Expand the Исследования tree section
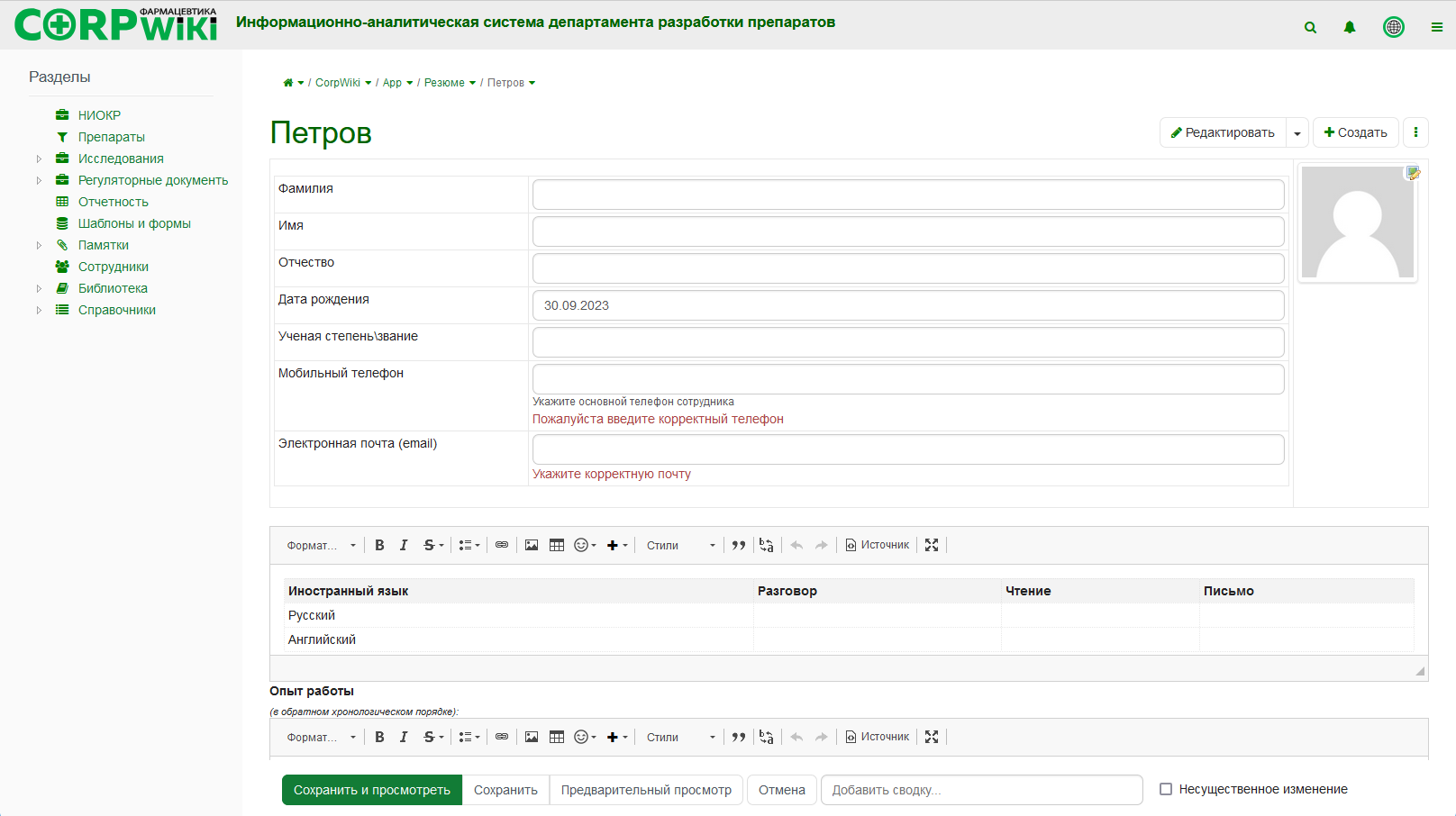Viewport: 1456px width, 816px height. coord(39,159)
